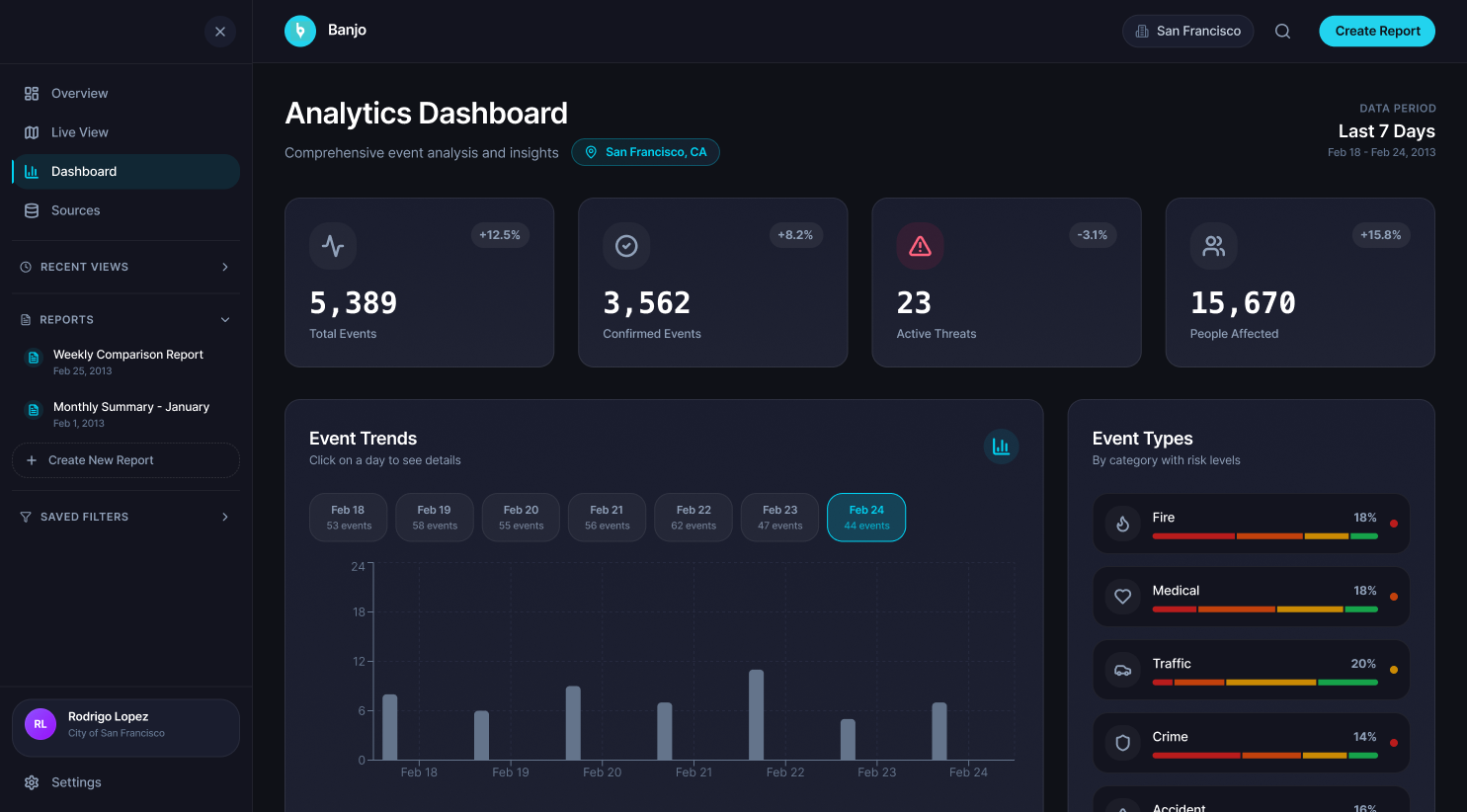
Task: Click the Traffic car icon
Action: coord(1122,670)
